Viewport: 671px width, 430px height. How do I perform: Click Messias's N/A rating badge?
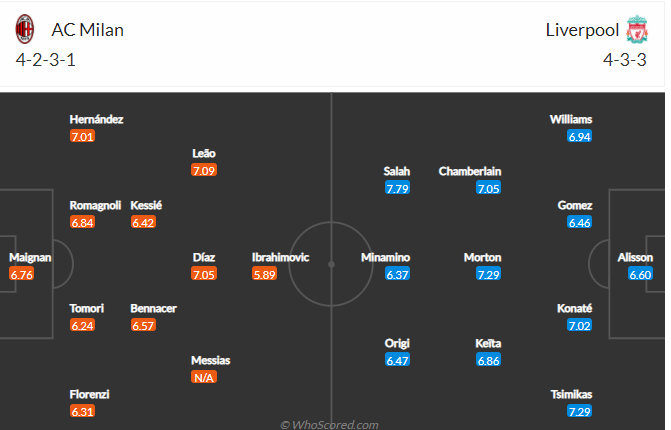point(204,377)
